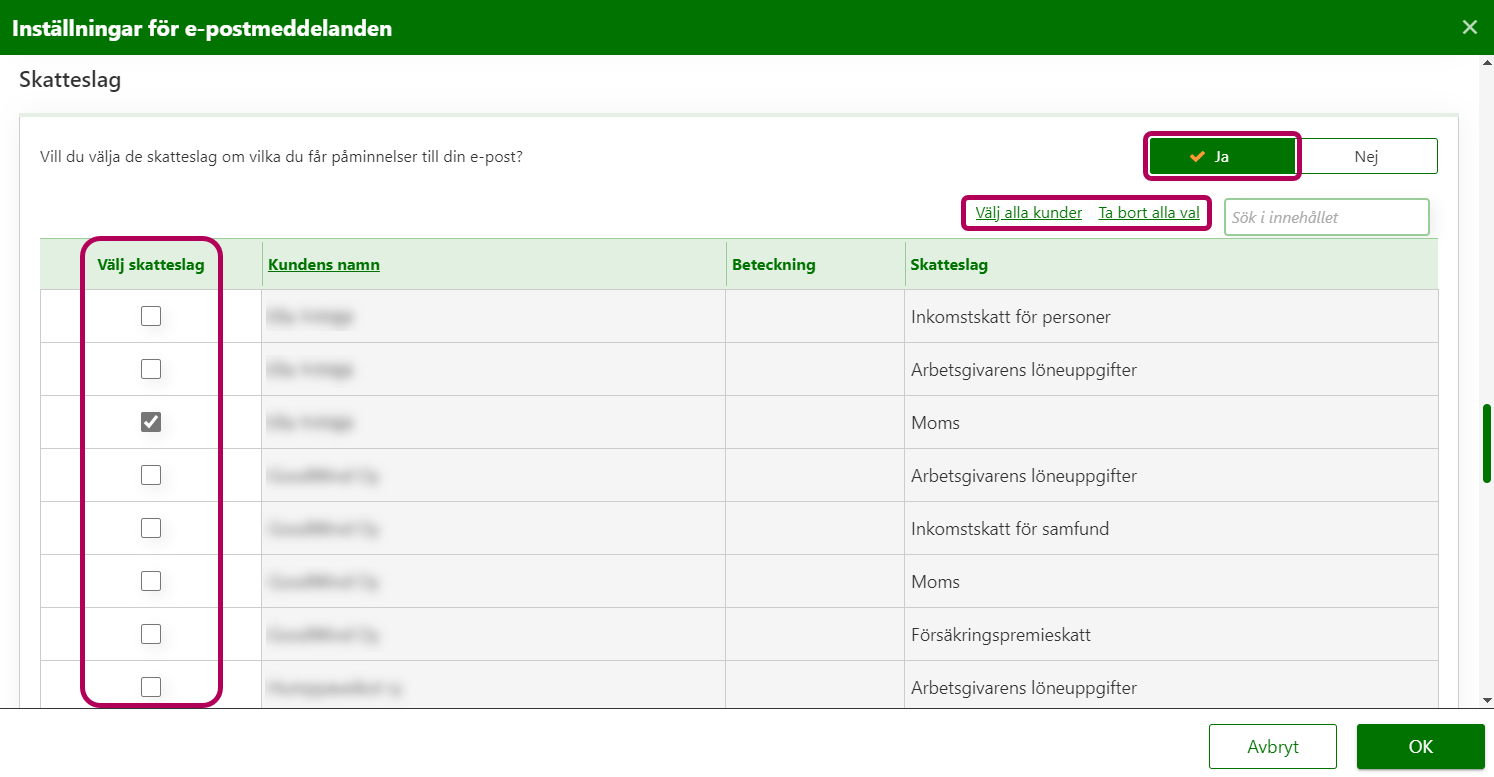Click the Ta bort alla val link
The width and height of the screenshot is (1494, 777).
(x=1148, y=213)
